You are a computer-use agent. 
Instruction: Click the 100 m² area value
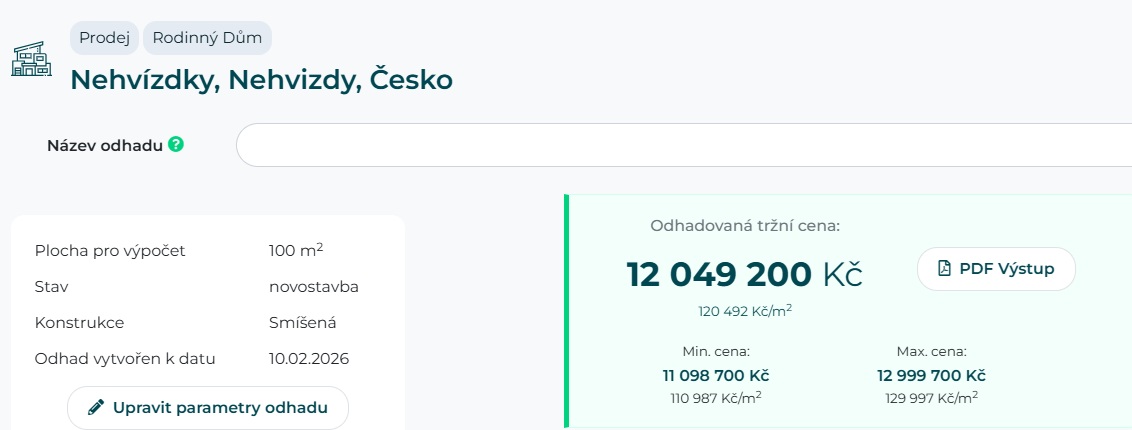[296, 250]
